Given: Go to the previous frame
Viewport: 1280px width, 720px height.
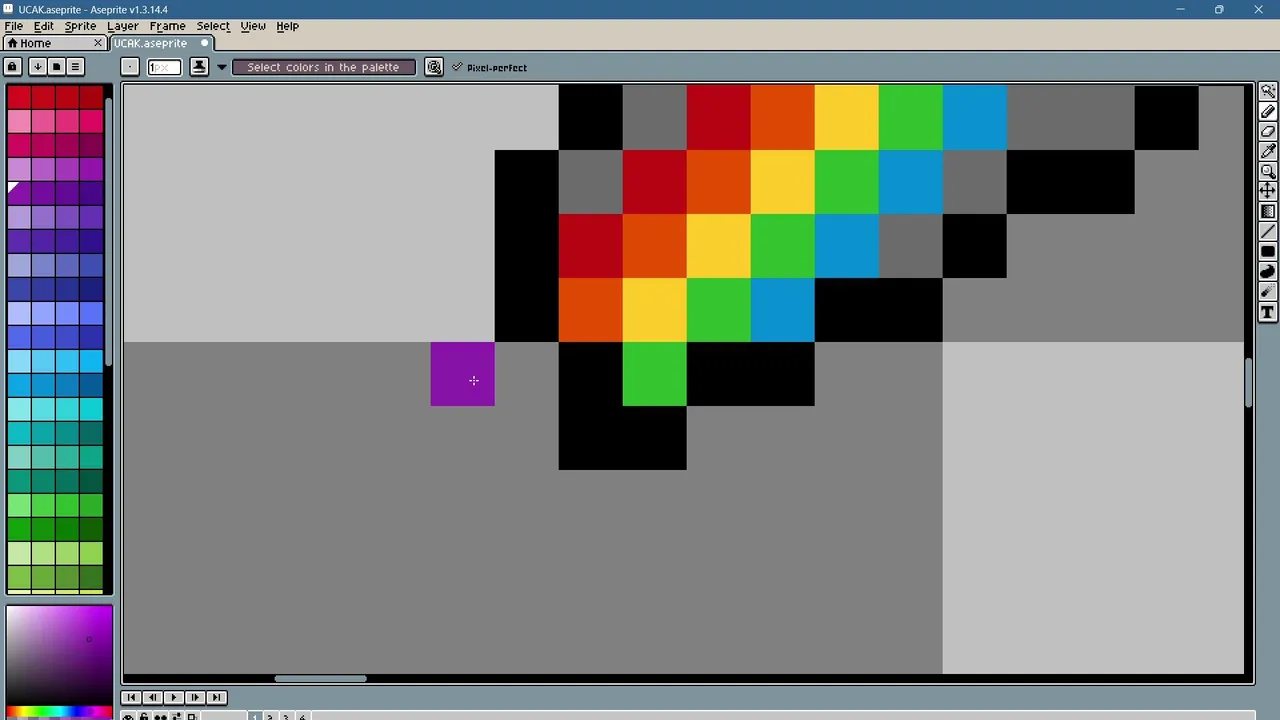Looking at the screenshot, I should pyautogui.click(x=152, y=697).
